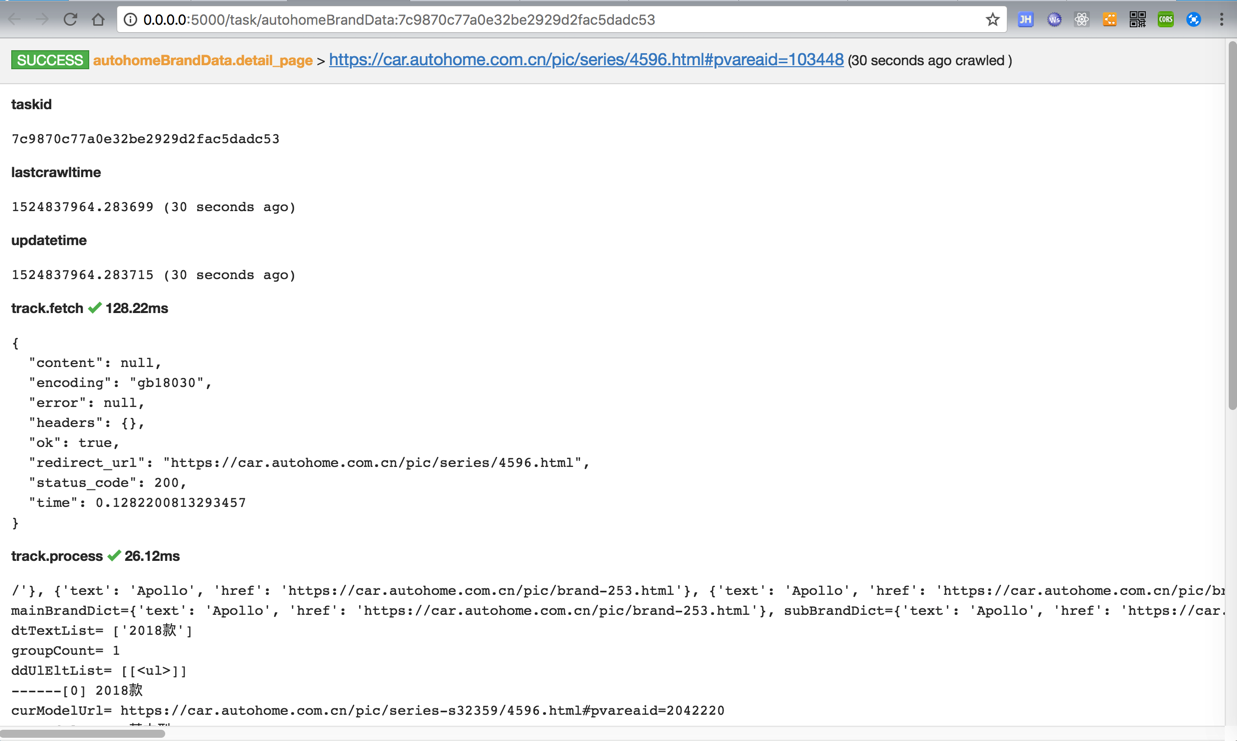The height and width of the screenshot is (741, 1237).
Task: Click the vertical scrollbar thumb
Action: click(1231, 225)
